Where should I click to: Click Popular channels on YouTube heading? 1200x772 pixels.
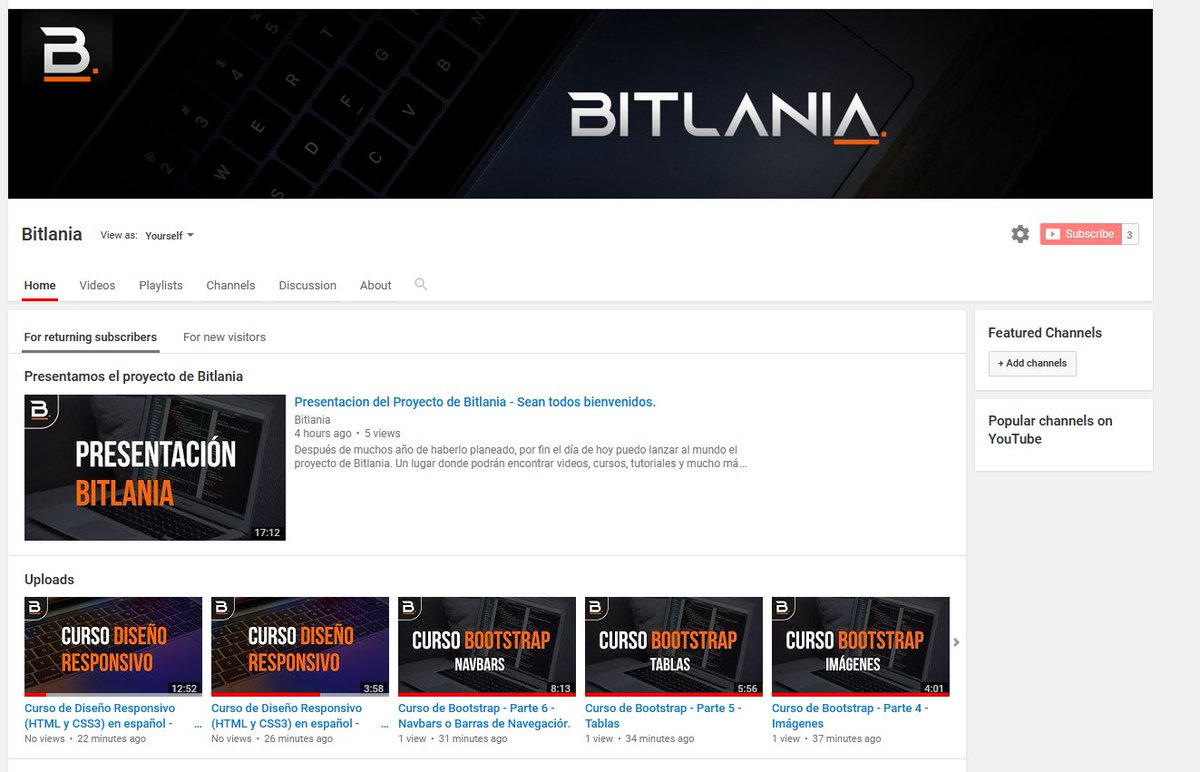[1050, 430]
